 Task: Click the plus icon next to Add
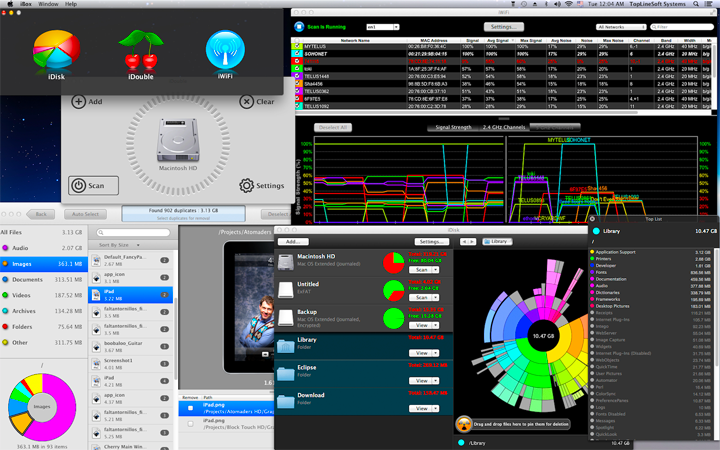(x=79, y=101)
